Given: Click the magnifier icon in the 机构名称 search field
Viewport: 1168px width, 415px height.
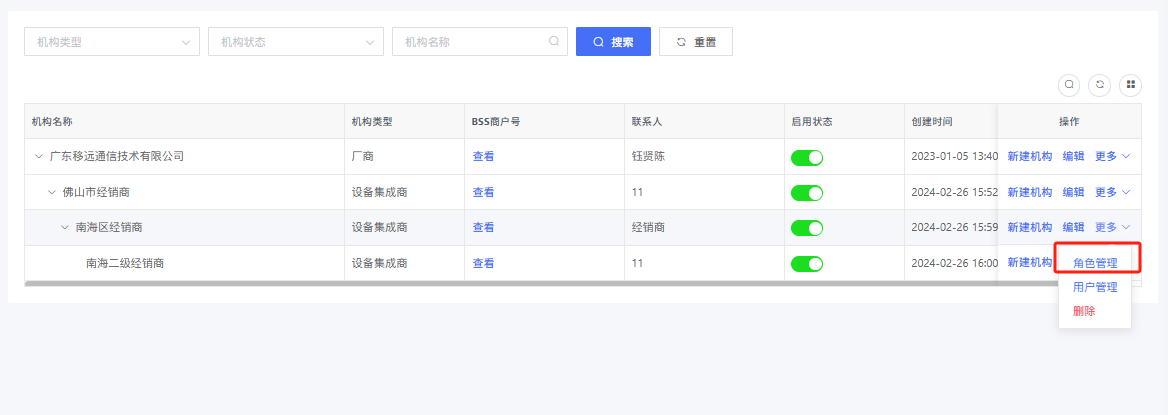Looking at the screenshot, I should pyautogui.click(x=554, y=42).
